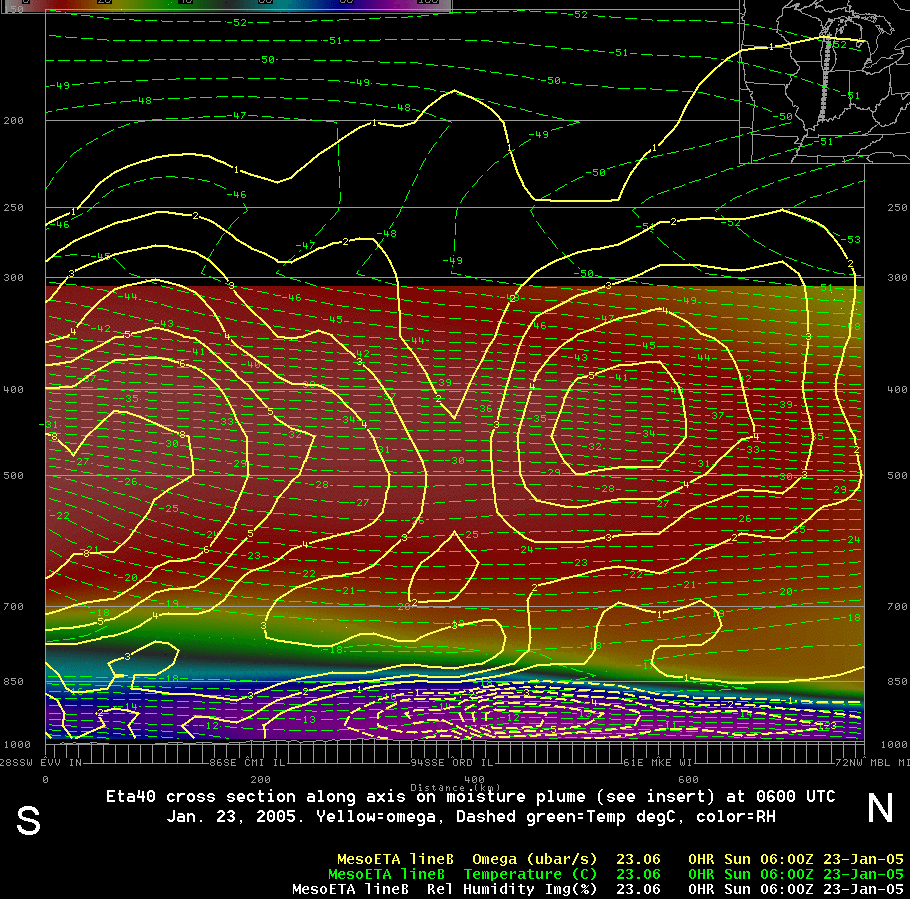Click the 700 mb label on right axis
Viewport: 910px width, 899px height.
click(x=897, y=607)
